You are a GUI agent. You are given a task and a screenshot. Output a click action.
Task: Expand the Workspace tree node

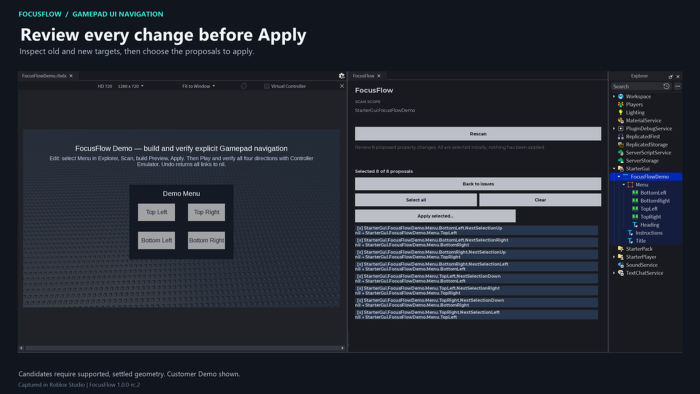tap(614, 96)
